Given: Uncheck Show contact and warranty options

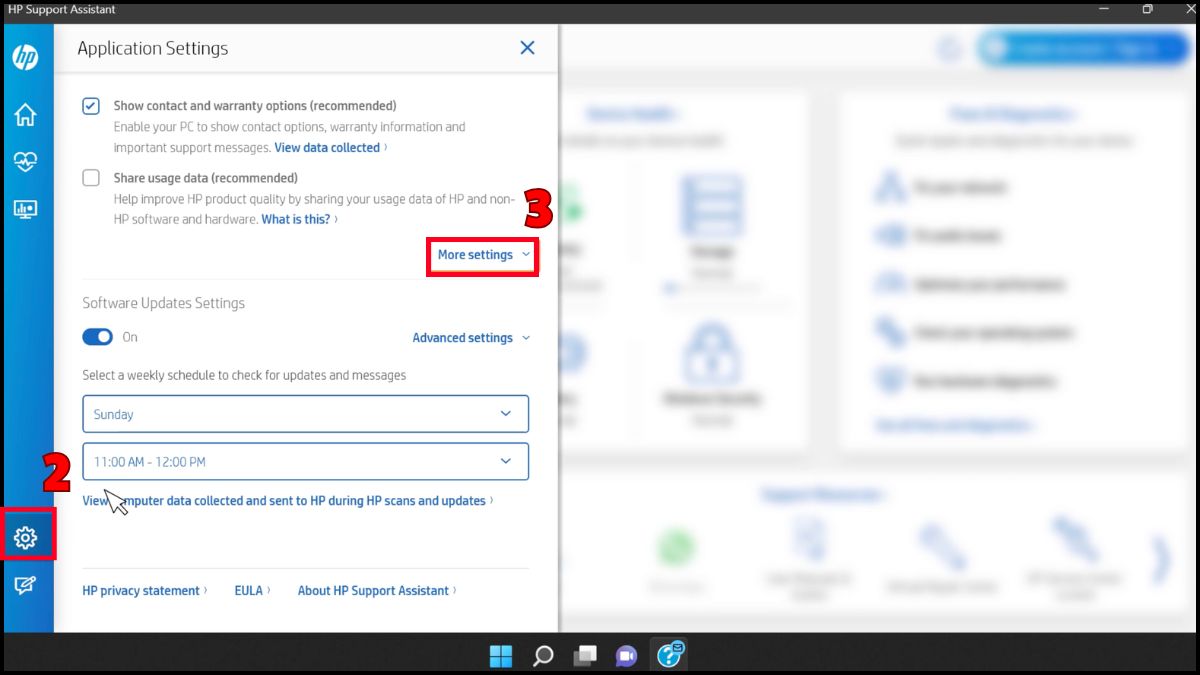Looking at the screenshot, I should point(91,106).
